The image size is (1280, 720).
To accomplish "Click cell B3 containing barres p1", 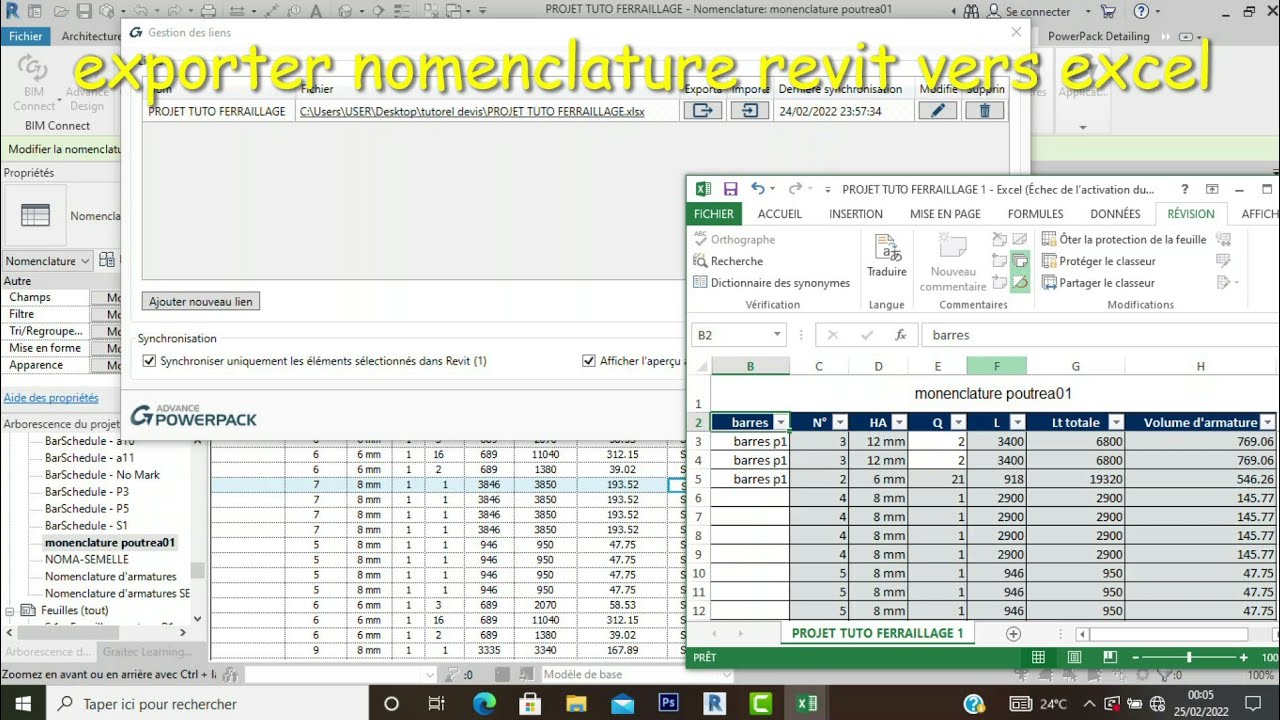I will pyautogui.click(x=750, y=441).
